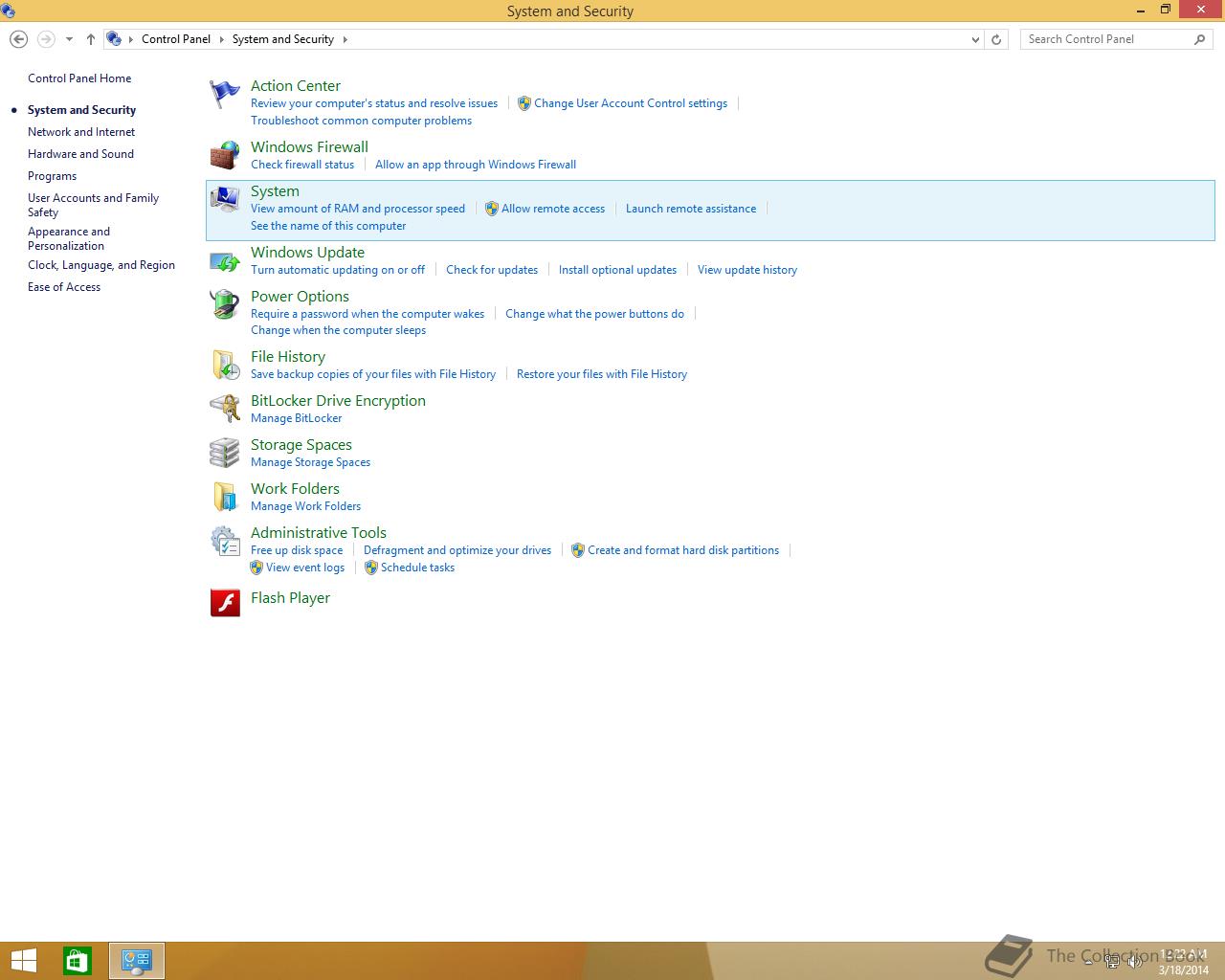Open User Accounts and Family Safety

(x=93, y=205)
